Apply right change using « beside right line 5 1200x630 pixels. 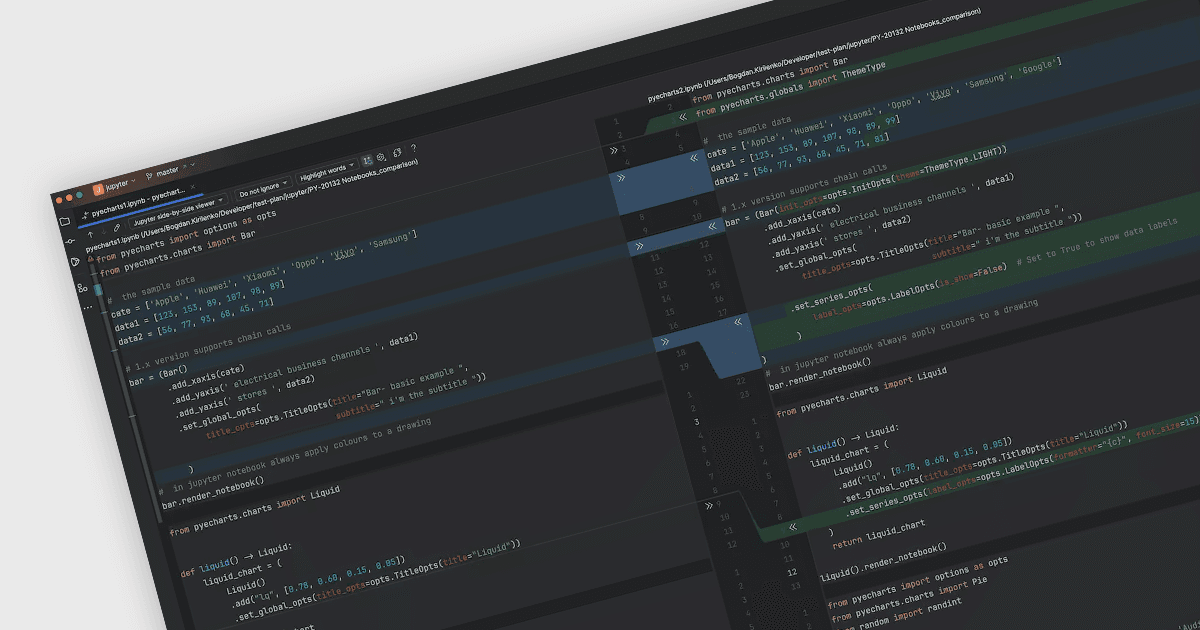(x=694, y=158)
